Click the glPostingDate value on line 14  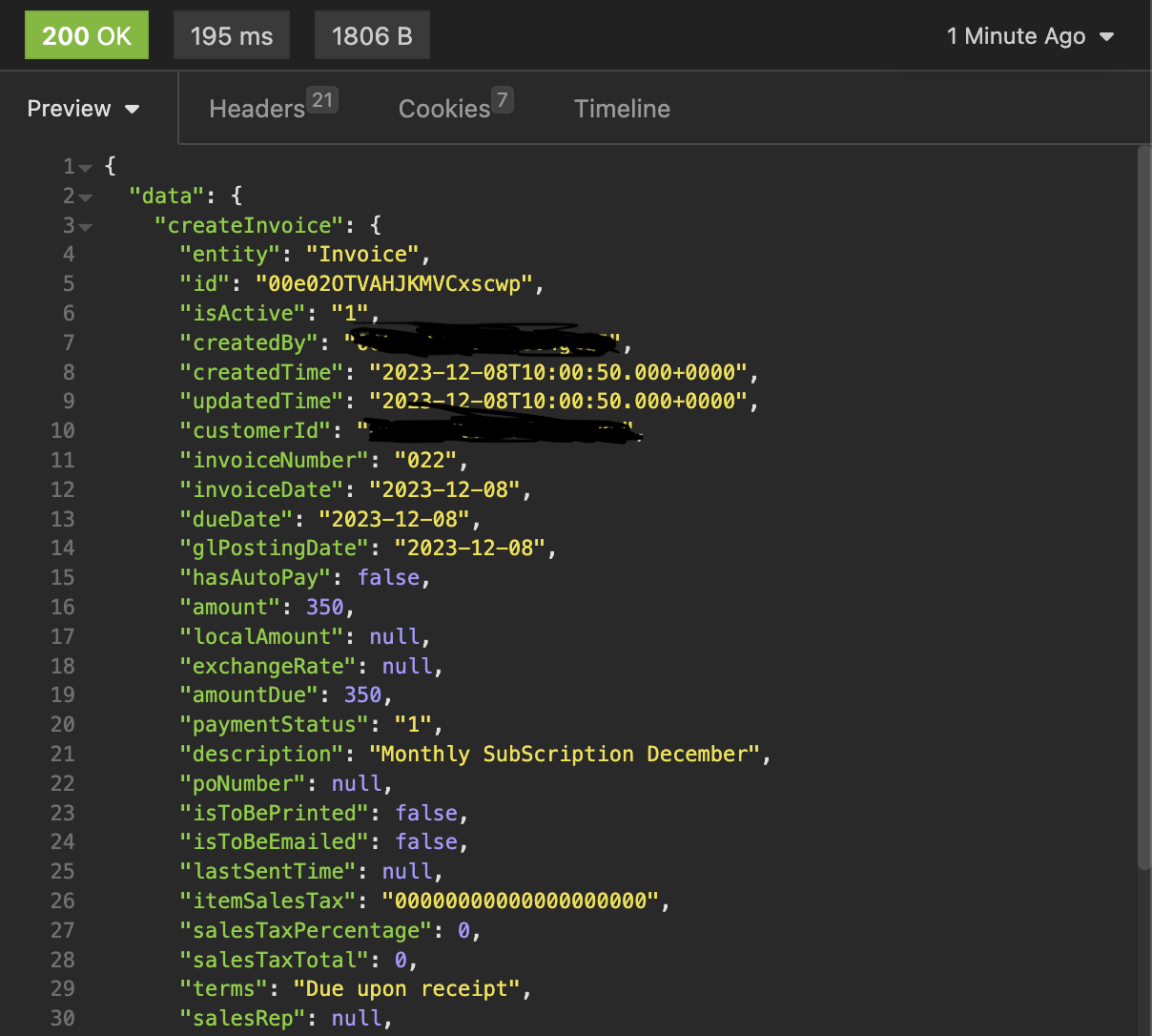pyautogui.click(x=470, y=548)
